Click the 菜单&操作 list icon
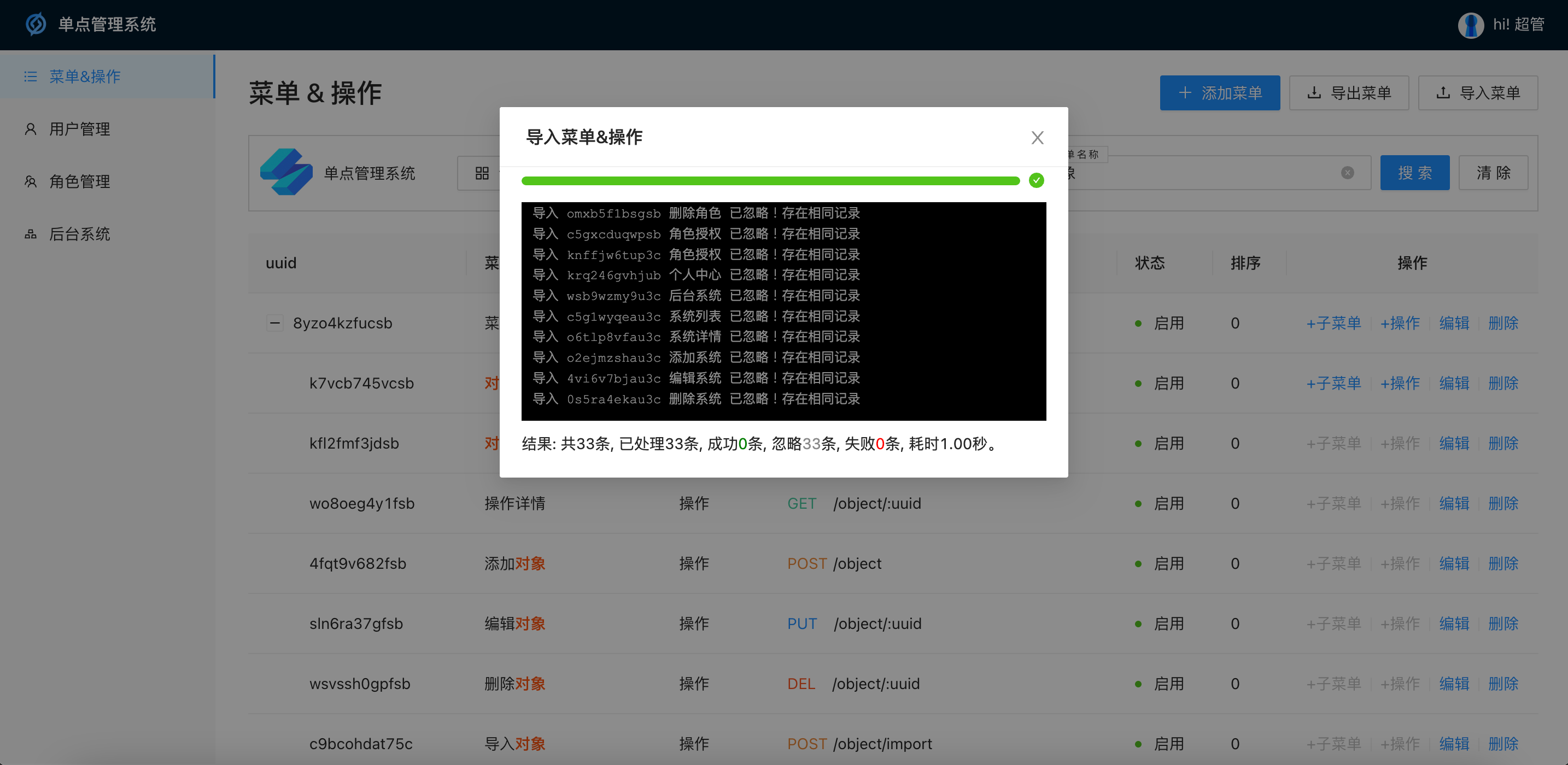 (x=31, y=76)
